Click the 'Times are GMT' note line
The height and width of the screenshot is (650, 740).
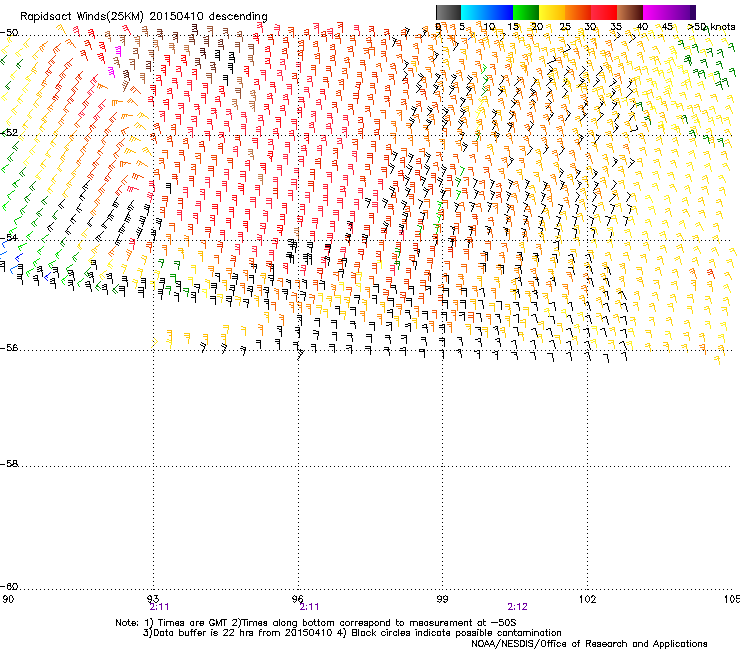pos(316,623)
